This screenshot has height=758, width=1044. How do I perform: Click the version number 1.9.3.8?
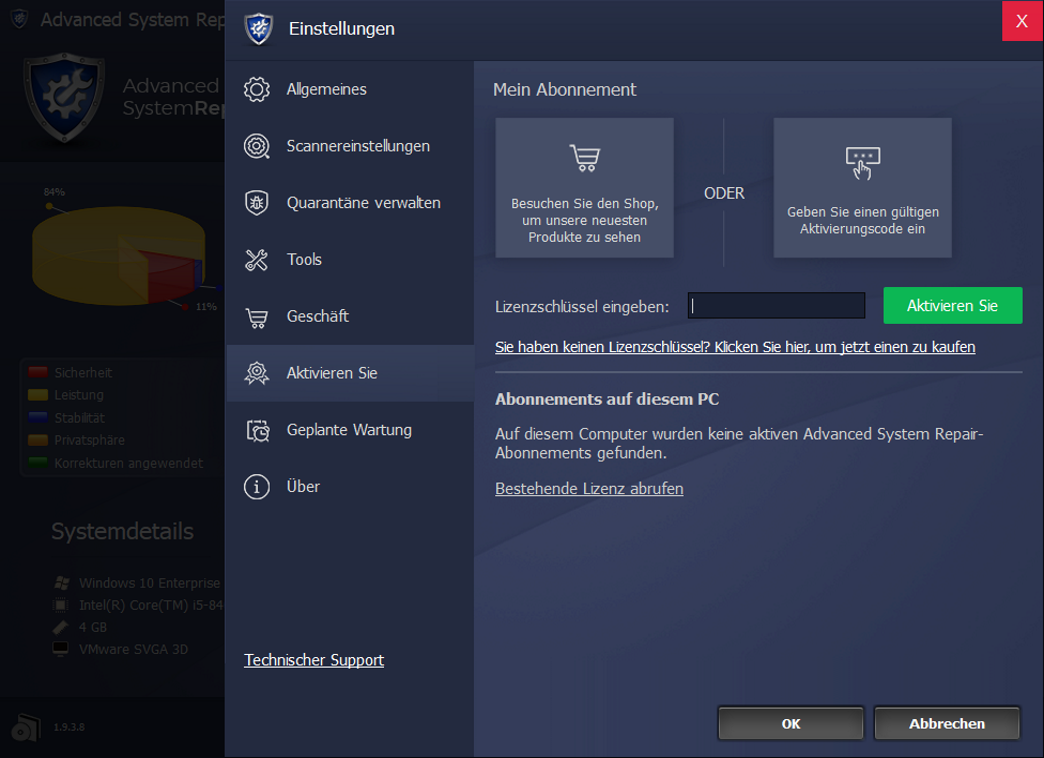[x=69, y=727]
